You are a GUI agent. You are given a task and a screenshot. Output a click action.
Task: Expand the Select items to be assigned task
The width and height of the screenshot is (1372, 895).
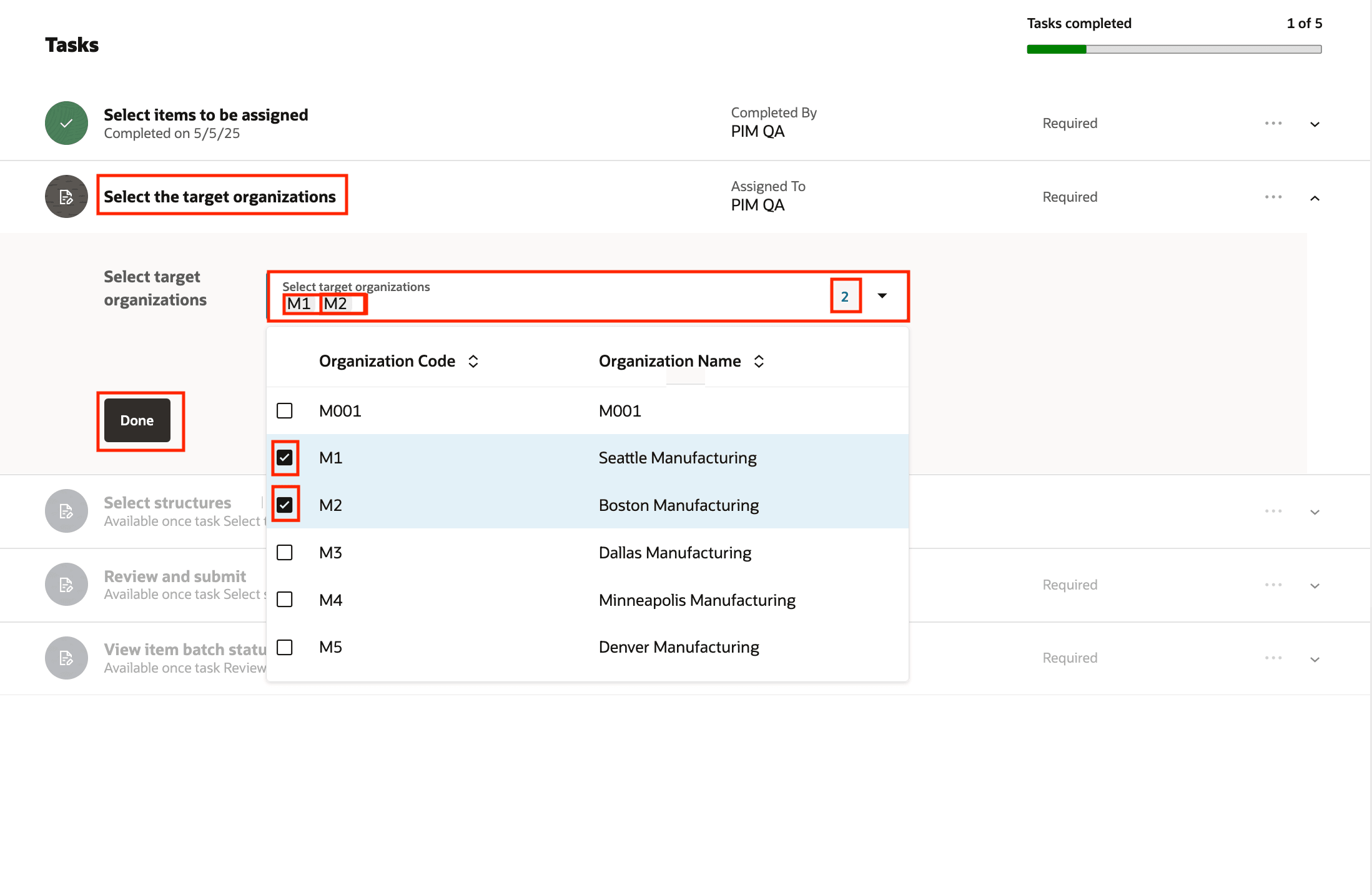tap(1315, 124)
